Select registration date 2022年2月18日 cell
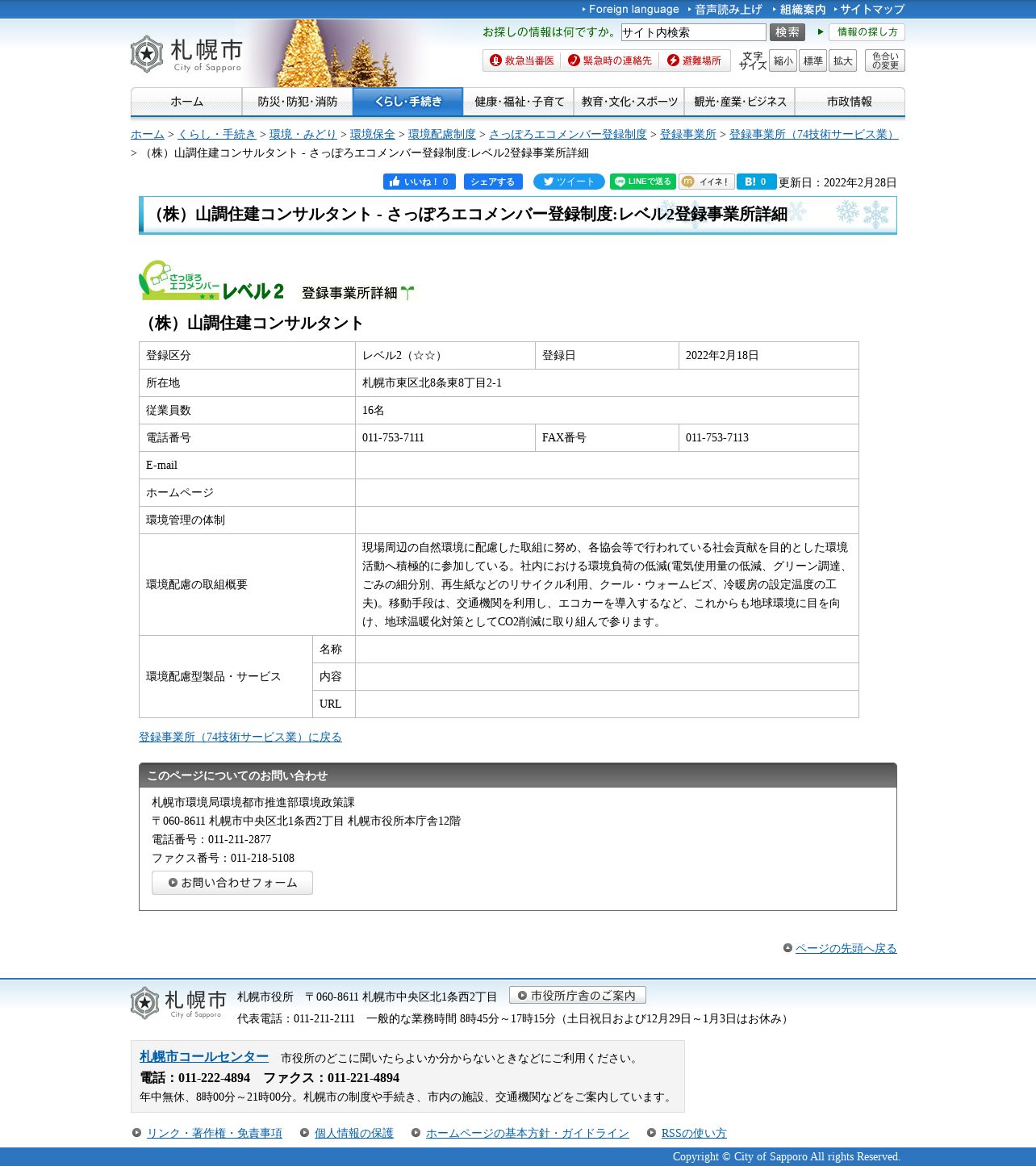Viewport: 1036px width, 1166px height. point(769,356)
